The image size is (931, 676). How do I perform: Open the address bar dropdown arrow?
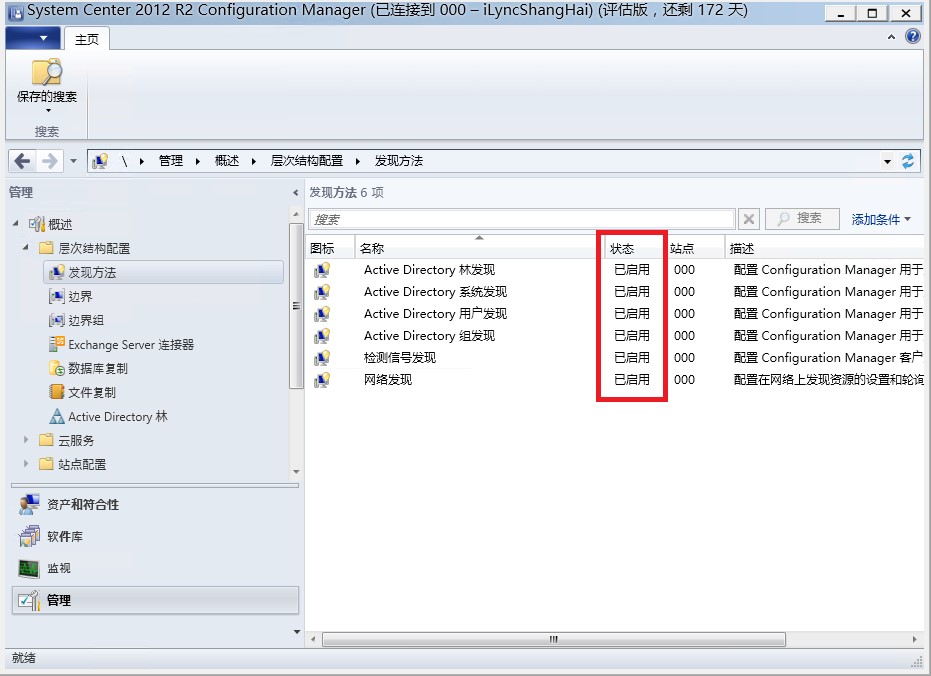pyautogui.click(x=887, y=161)
